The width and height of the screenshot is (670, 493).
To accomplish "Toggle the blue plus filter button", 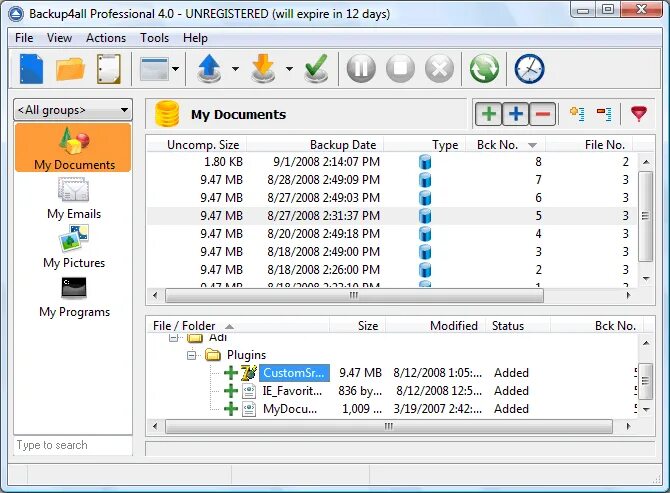I will [x=516, y=114].
